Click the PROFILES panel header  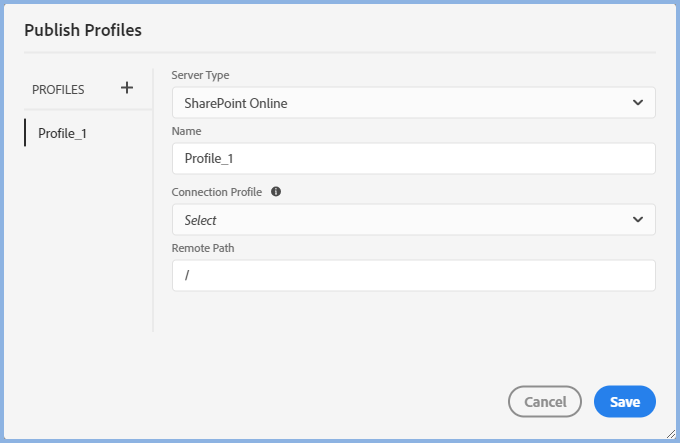click(x=58, y=89)
